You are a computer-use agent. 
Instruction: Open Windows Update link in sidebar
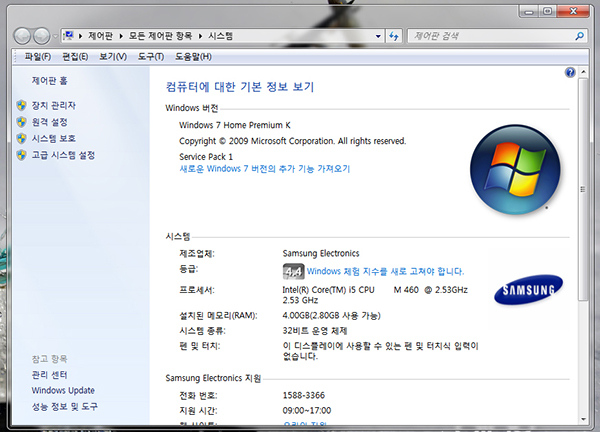click(63, 390)
